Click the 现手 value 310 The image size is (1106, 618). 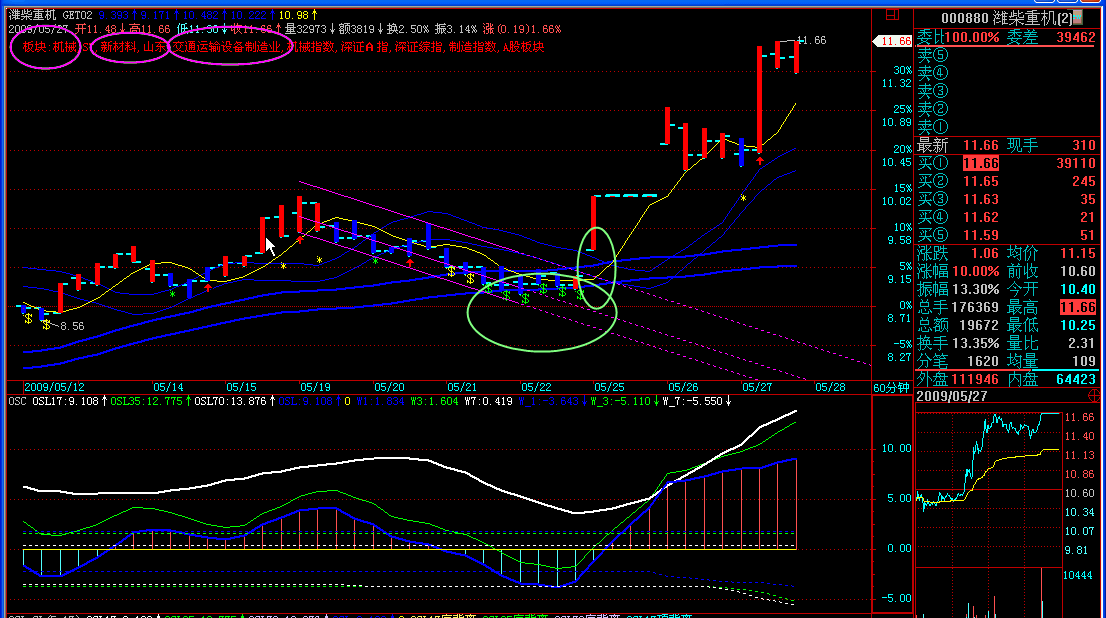[1084, 145]
